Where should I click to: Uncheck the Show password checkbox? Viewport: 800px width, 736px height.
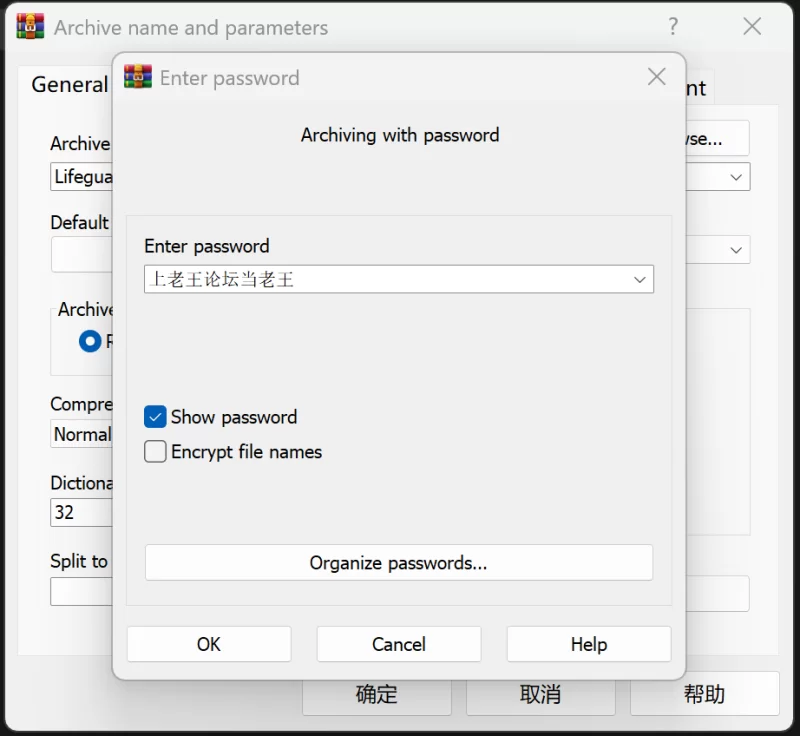point(155,417)
